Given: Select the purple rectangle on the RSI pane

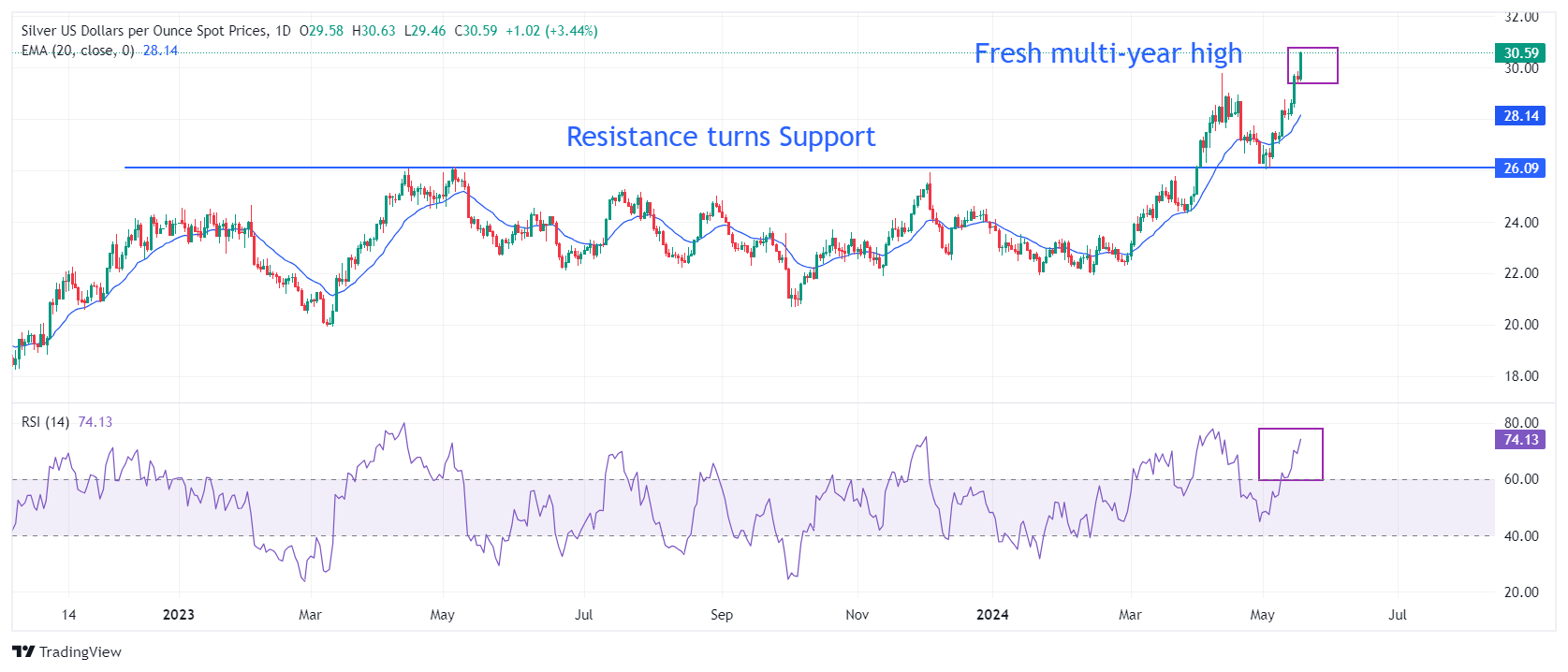Looking at the screenshot, I should (x=1290, y=430).
